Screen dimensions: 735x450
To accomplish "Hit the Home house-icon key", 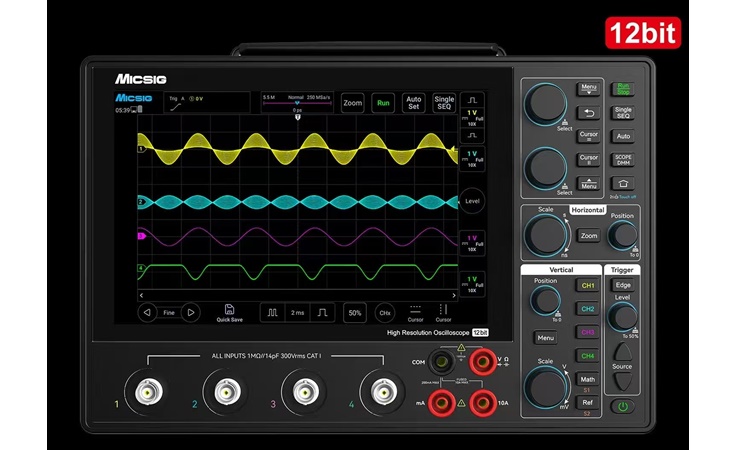I will click(x=623, y=183).
